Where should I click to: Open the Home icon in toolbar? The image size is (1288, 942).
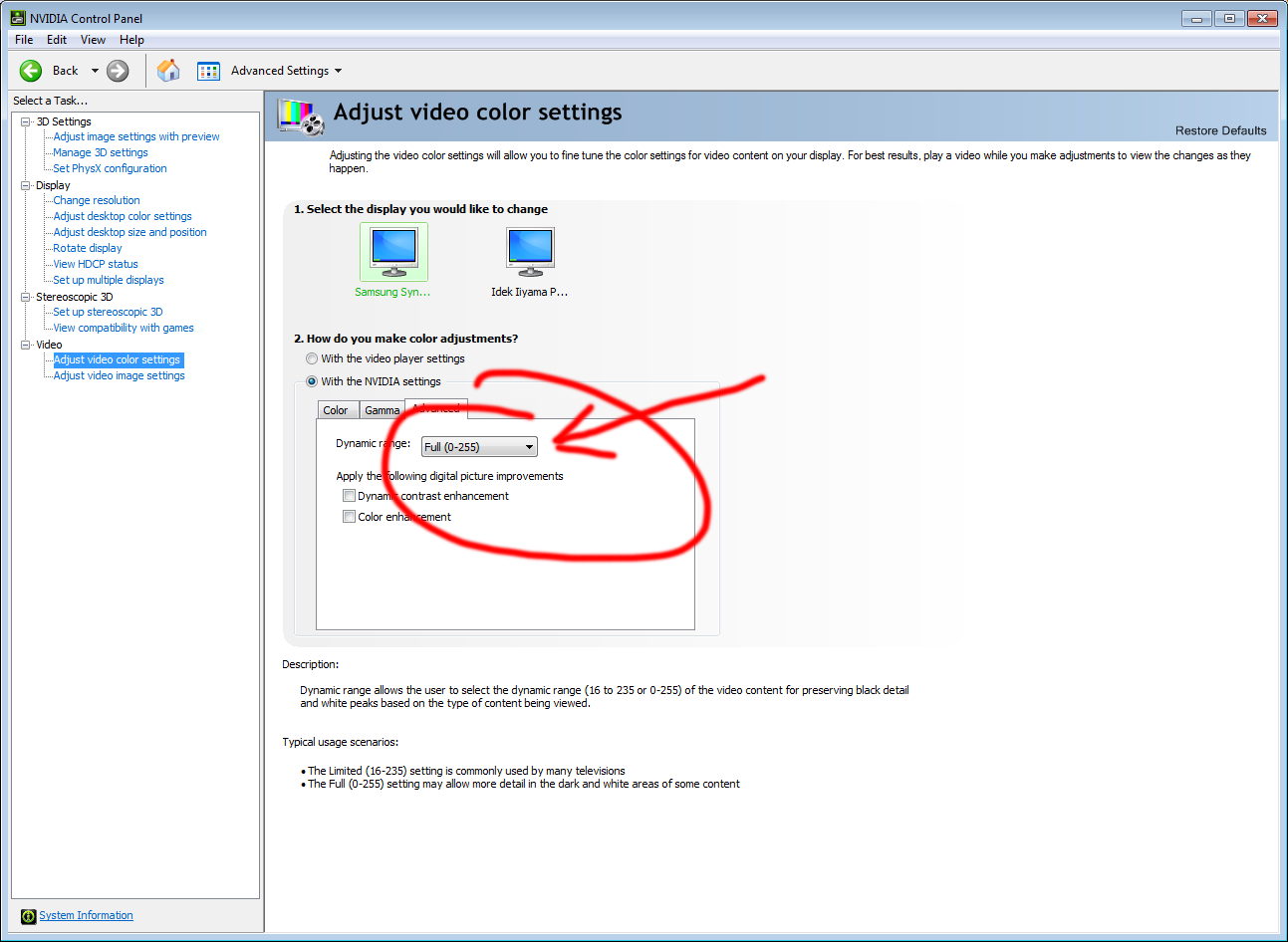click(169, 71)
